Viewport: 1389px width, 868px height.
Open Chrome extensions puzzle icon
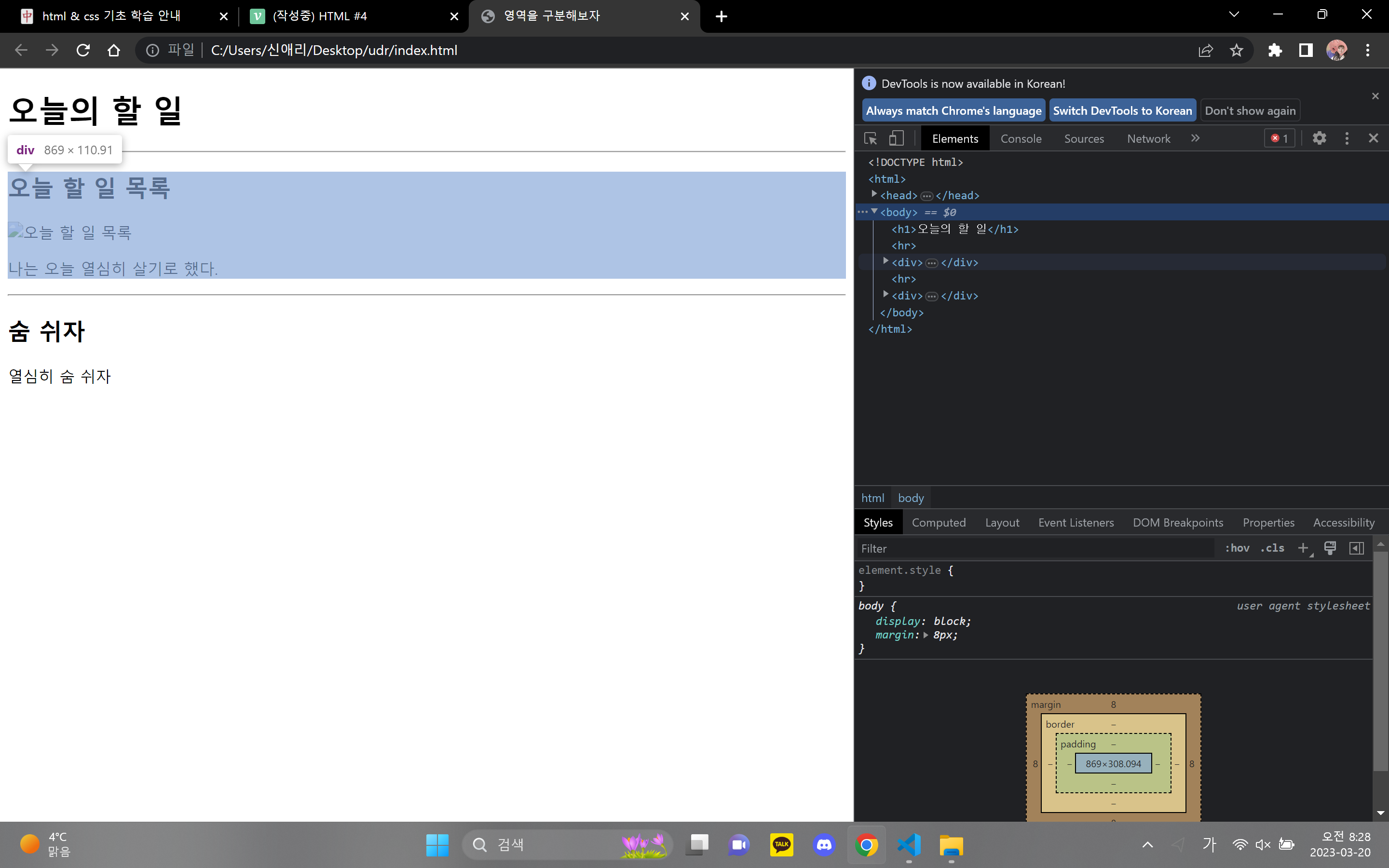pyautogui.click(x=1275, y=51)
